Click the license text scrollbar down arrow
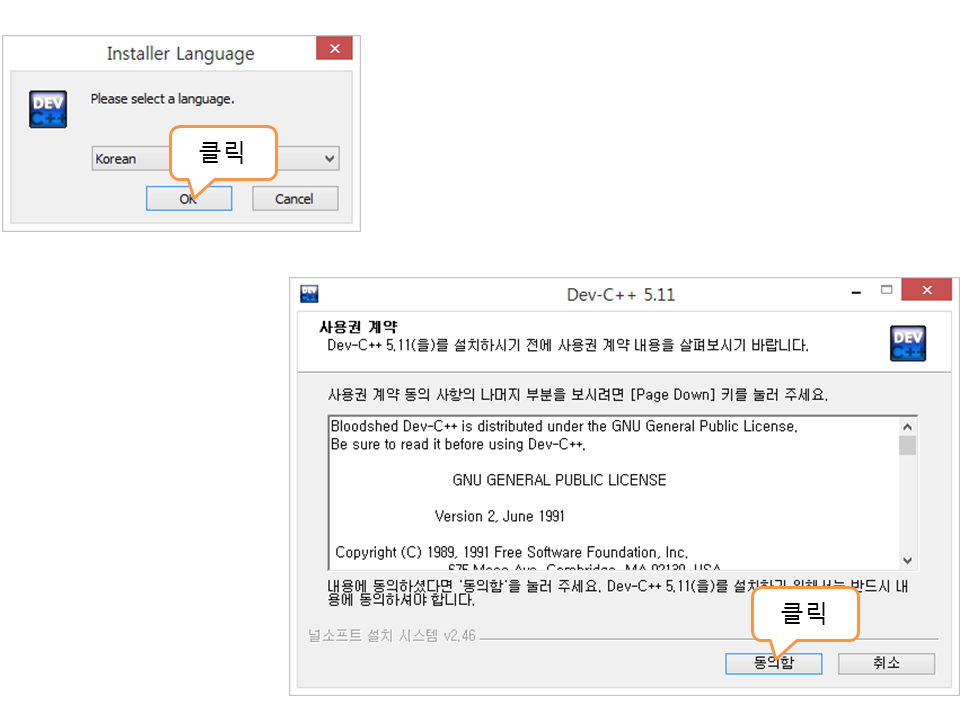Image resolution: width=960 pixels, height=720 pixels. (907, 560)
